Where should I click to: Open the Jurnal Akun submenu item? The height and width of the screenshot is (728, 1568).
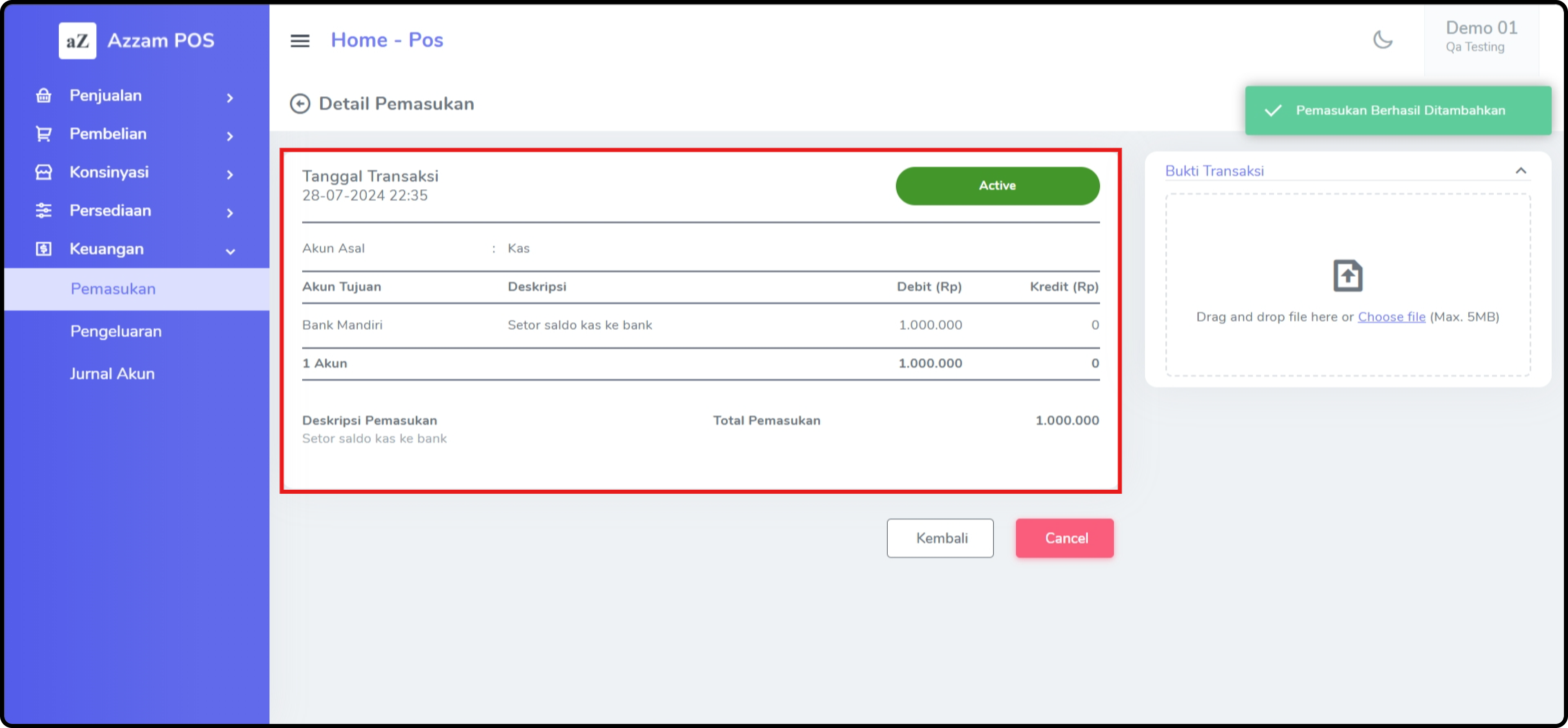tap(112, 373)
